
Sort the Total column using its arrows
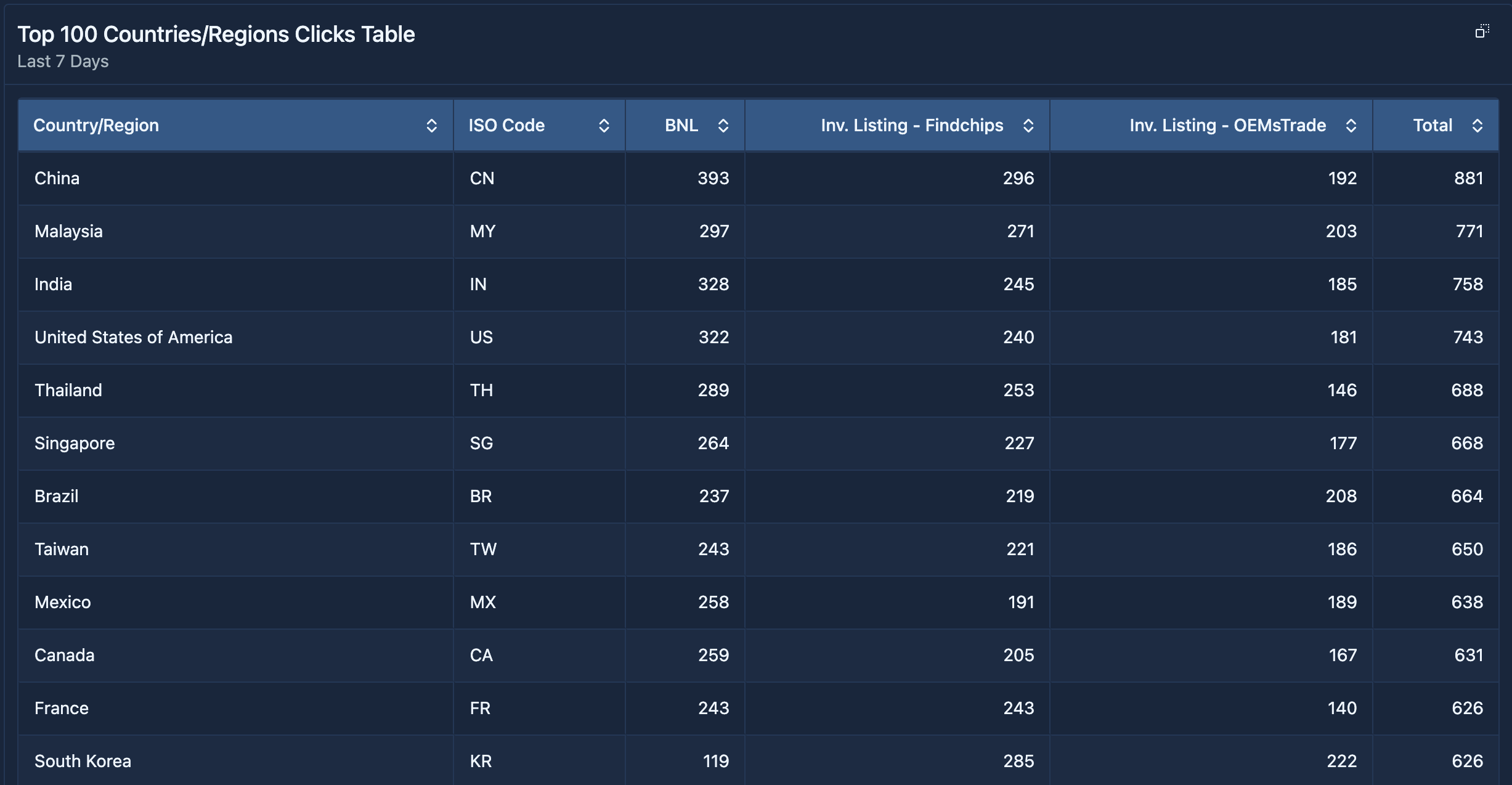pyautogui.click(x=1477, y=126)
